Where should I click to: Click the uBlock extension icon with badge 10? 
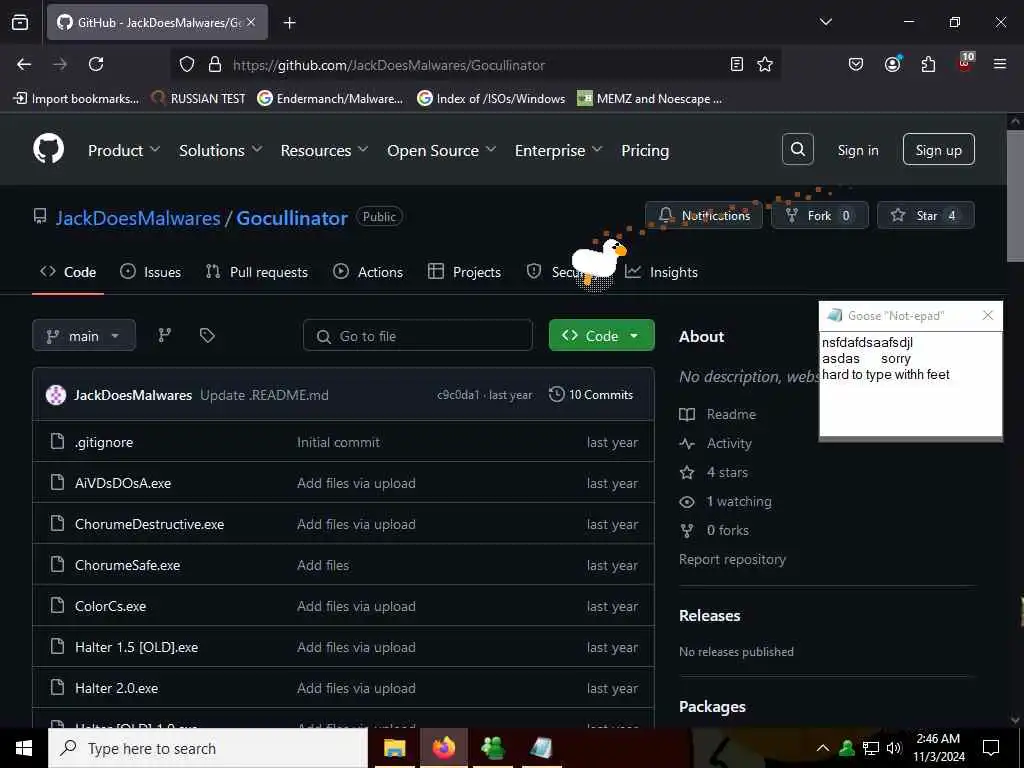[x=965, y=63]
